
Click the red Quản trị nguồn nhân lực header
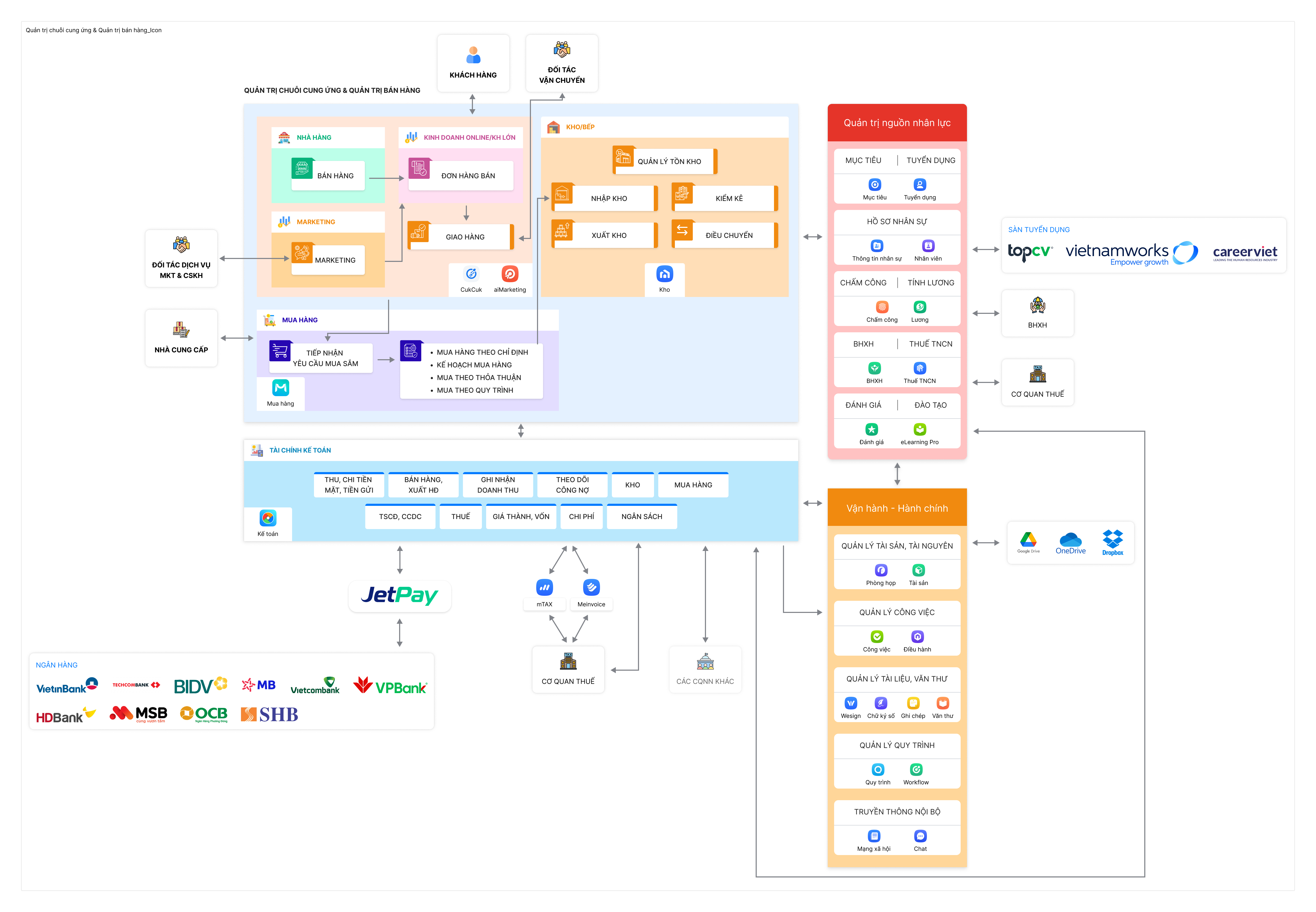pos(897,123)
